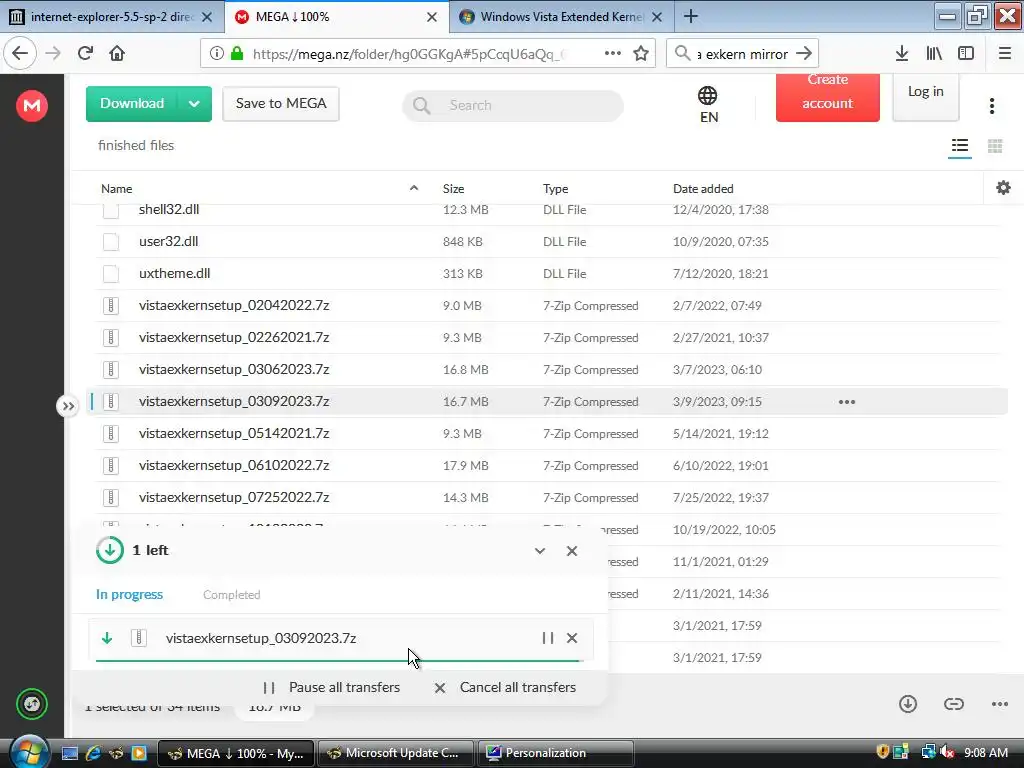Check the user32.dll checkbox
This screenshot has width=1024, height=768.
click(x=111, y=242)
